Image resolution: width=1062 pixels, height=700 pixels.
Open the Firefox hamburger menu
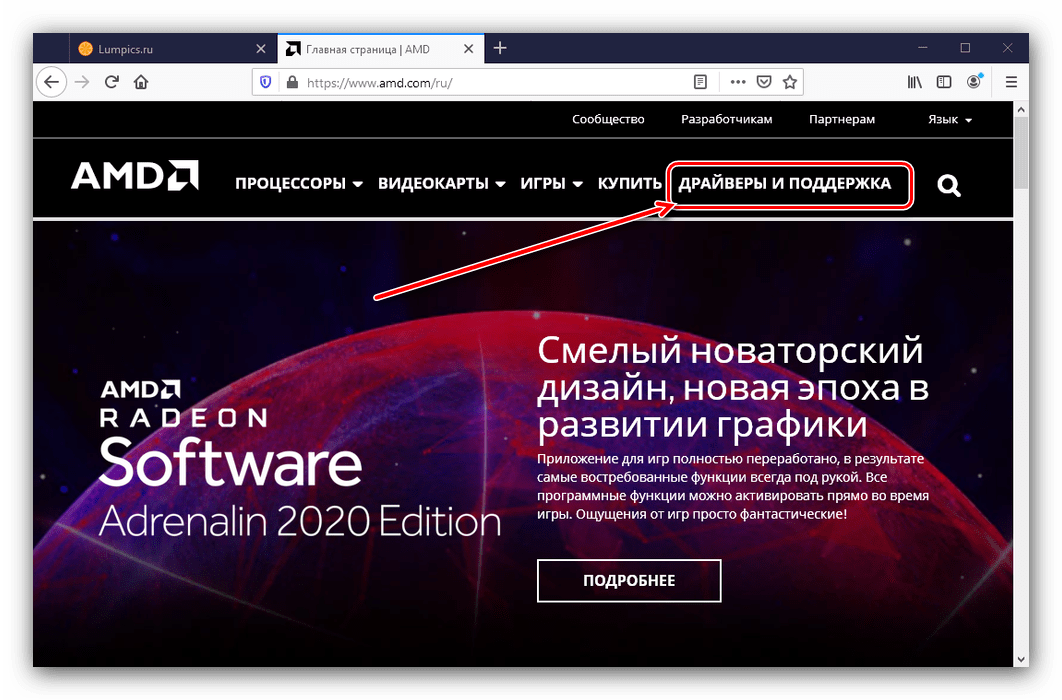[1011, 82]
